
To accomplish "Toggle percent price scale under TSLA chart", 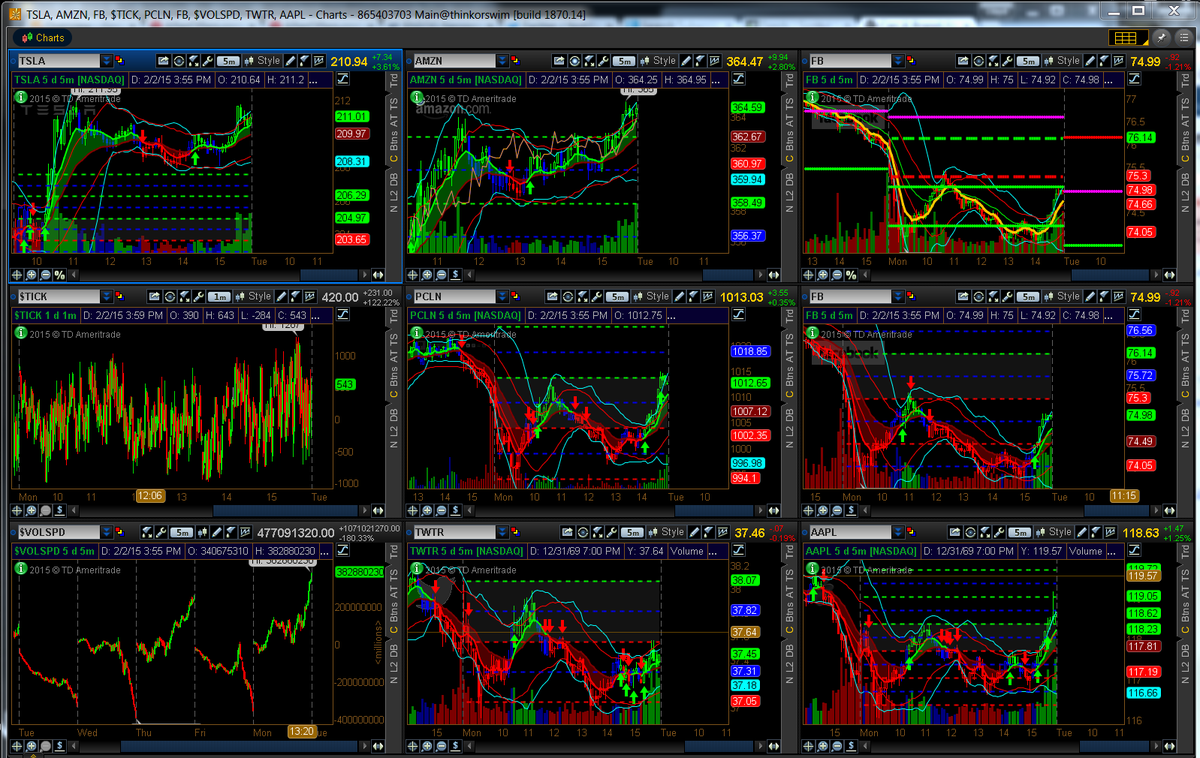I will pyautogui.click(x=60, y=275).
